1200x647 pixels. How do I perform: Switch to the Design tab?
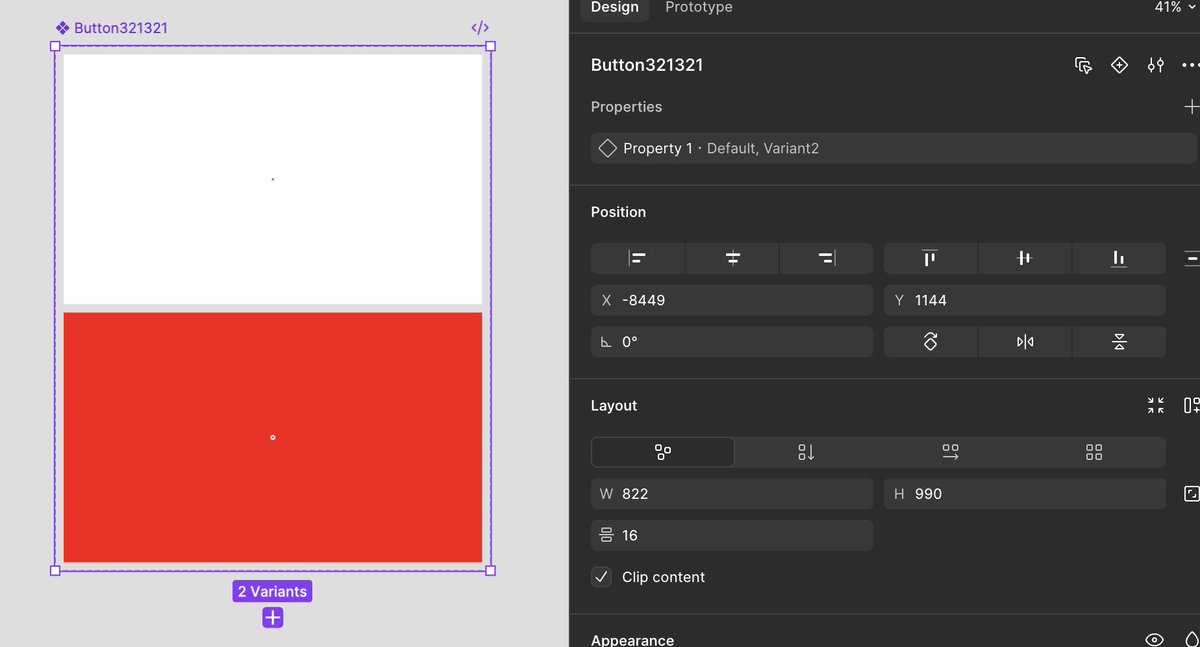(614, 8)
